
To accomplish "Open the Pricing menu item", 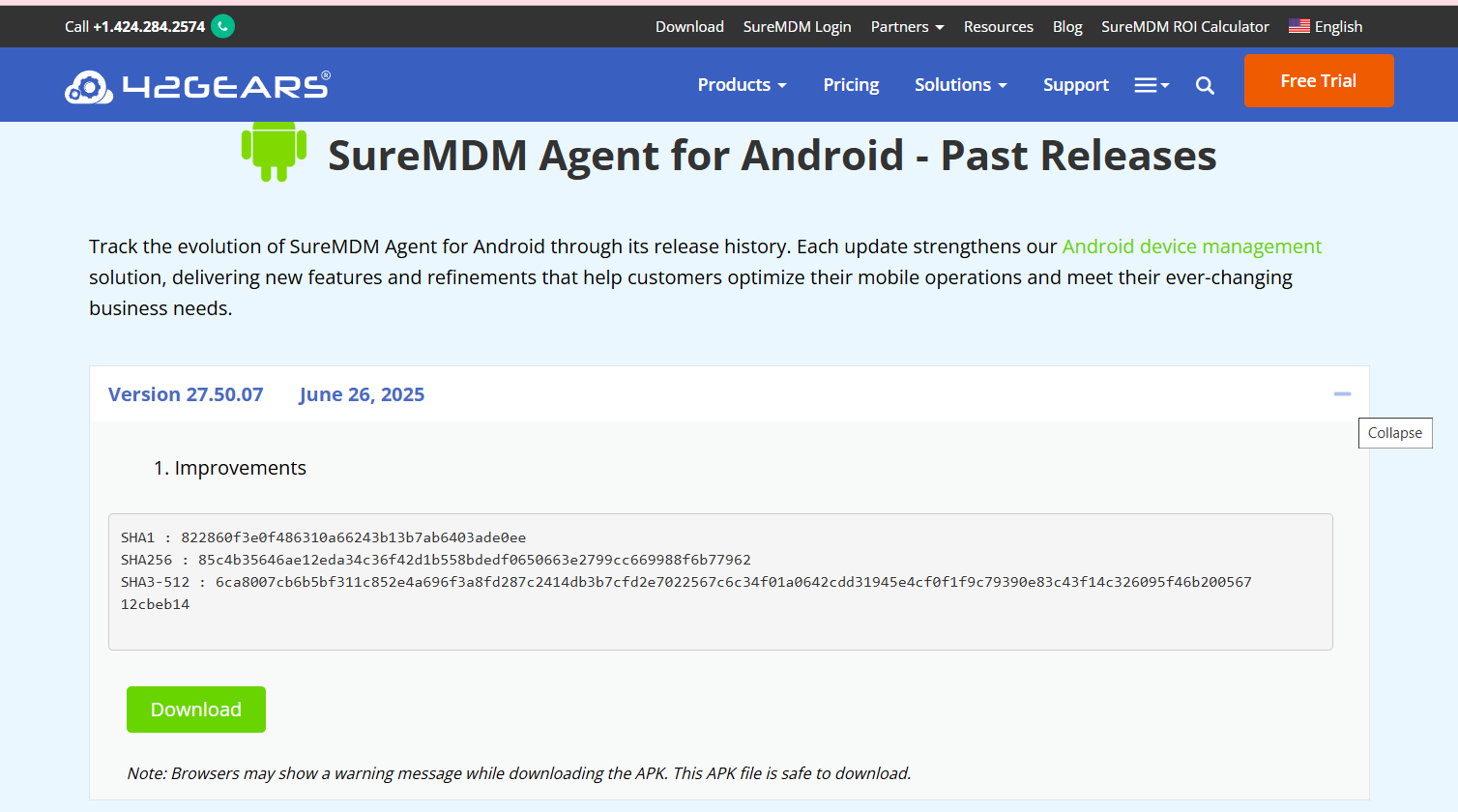I will [851, 85].
